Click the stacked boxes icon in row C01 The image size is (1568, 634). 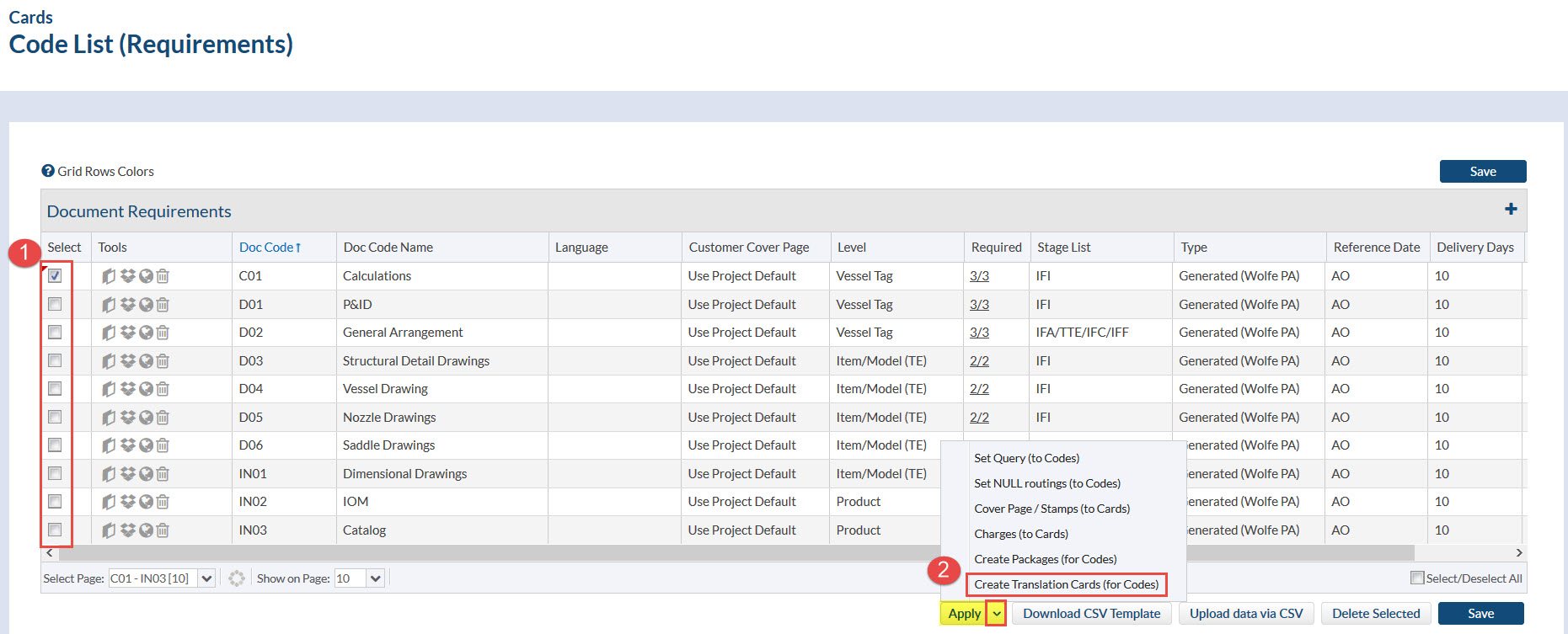click(x=127, y=276)
